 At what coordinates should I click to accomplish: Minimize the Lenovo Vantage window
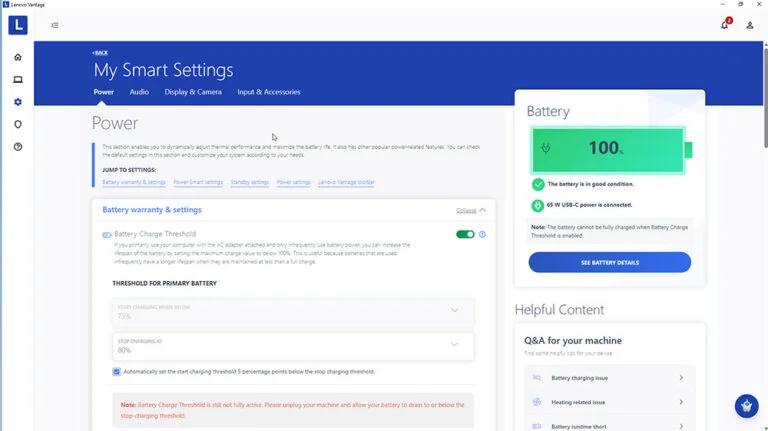(722, 4)
